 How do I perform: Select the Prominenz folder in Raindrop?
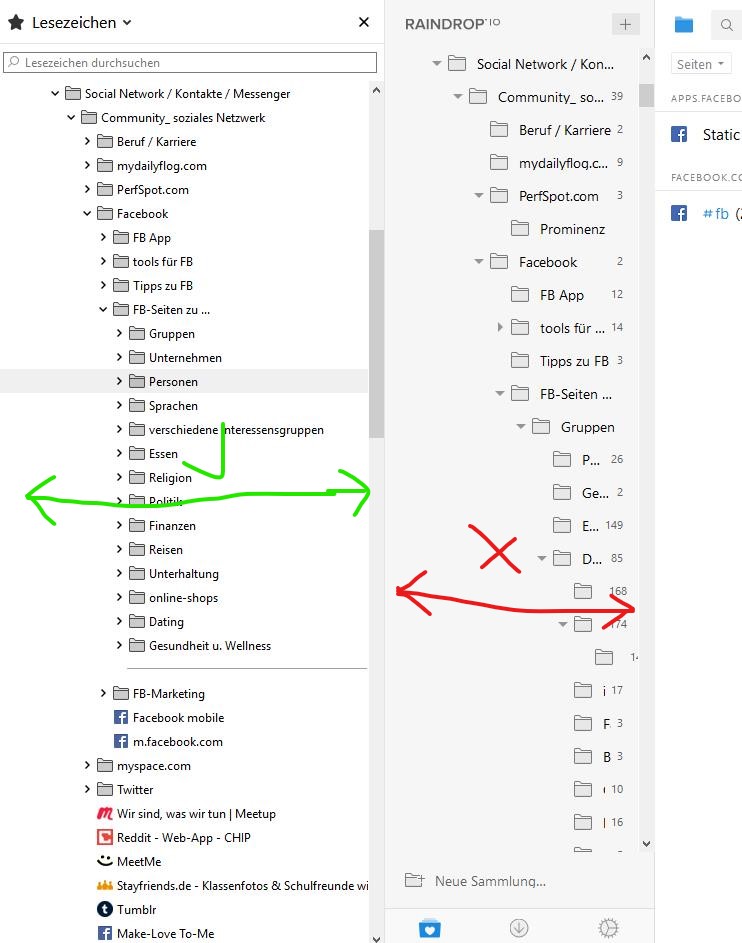click(x=557, y=229)
